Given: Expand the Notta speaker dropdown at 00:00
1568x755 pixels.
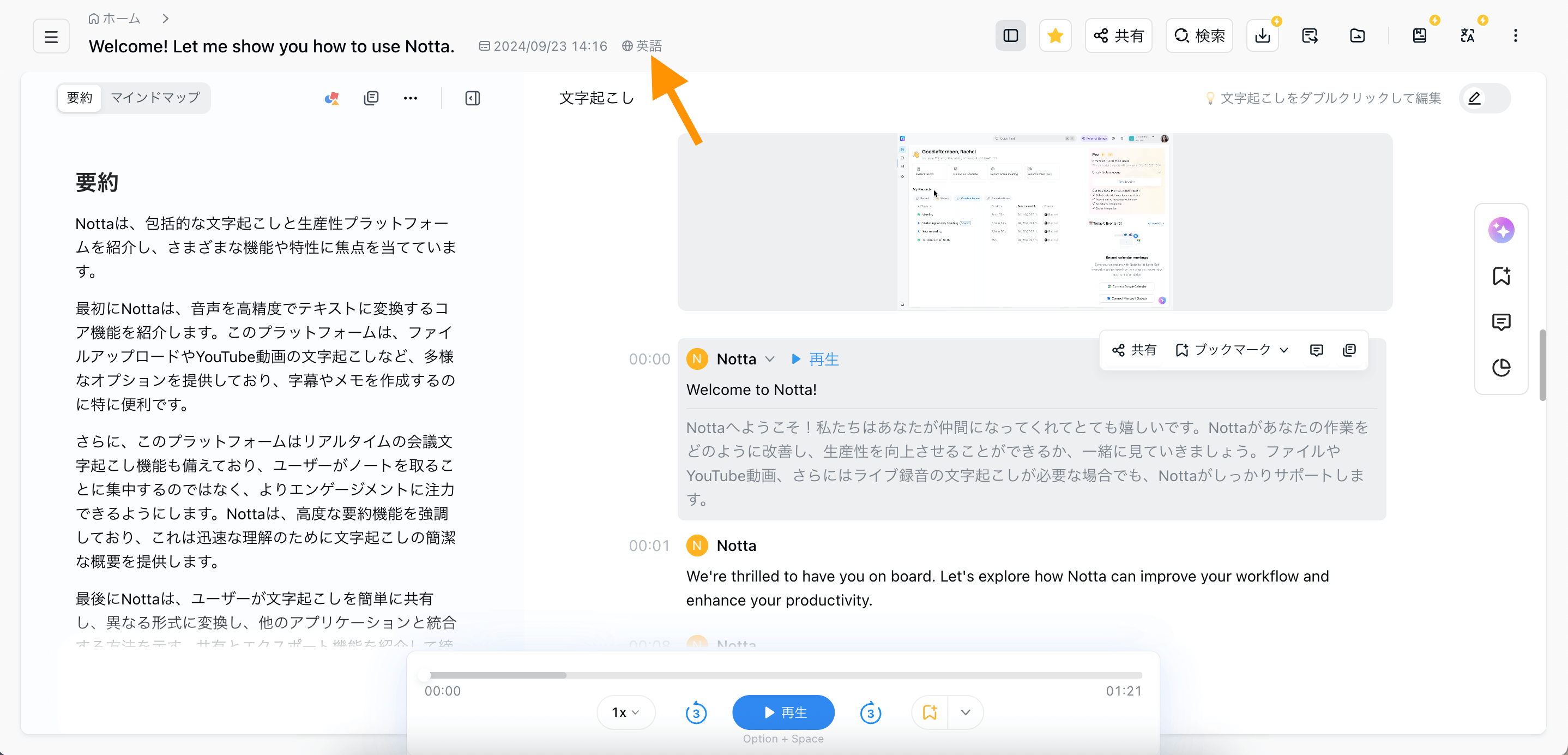Looking at the screenshot, I should coord(770,359).
